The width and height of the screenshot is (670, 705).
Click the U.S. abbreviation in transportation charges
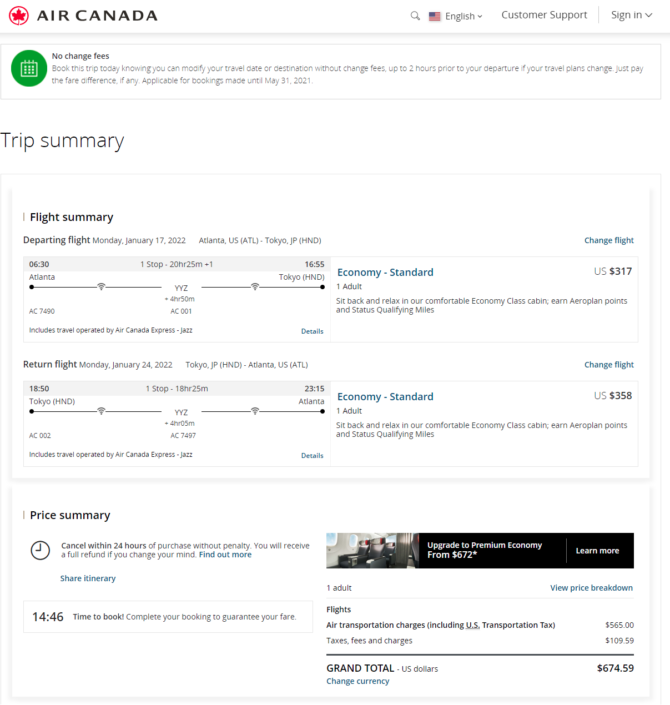click(x=473, y=625)
